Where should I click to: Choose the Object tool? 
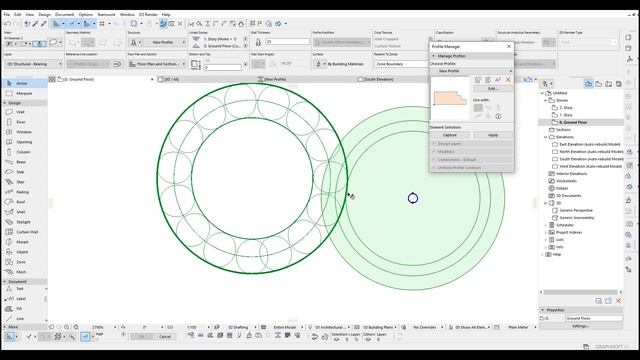click(24, 252)
